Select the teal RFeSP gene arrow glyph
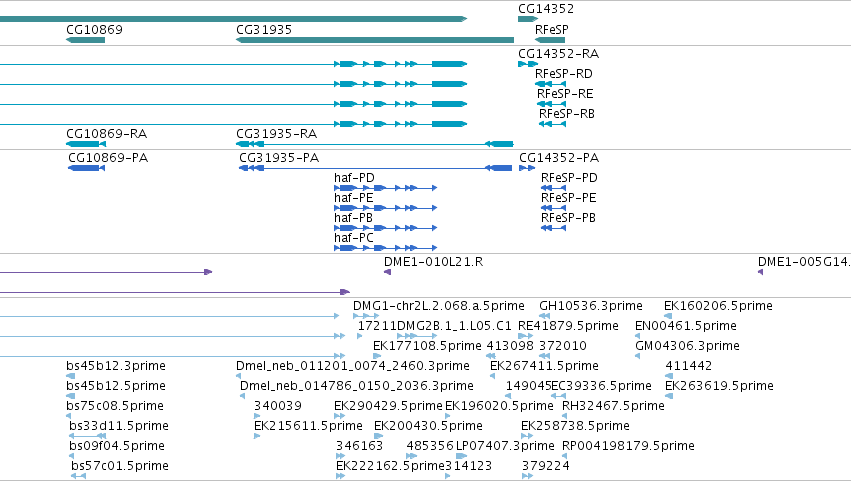The height and width of the screenshot is (481, 851). tap(550, 40)
